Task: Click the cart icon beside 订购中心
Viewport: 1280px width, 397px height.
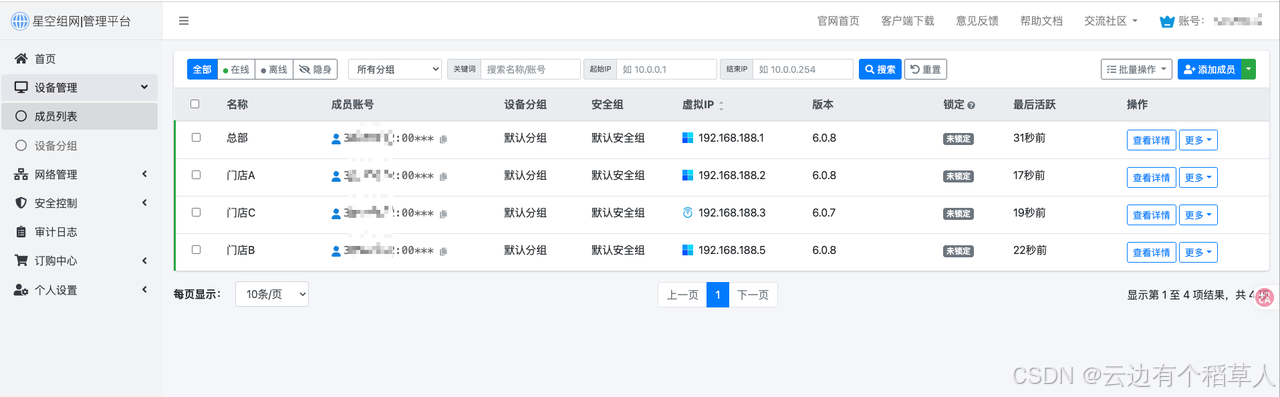Action: click(x=21, y=261)
